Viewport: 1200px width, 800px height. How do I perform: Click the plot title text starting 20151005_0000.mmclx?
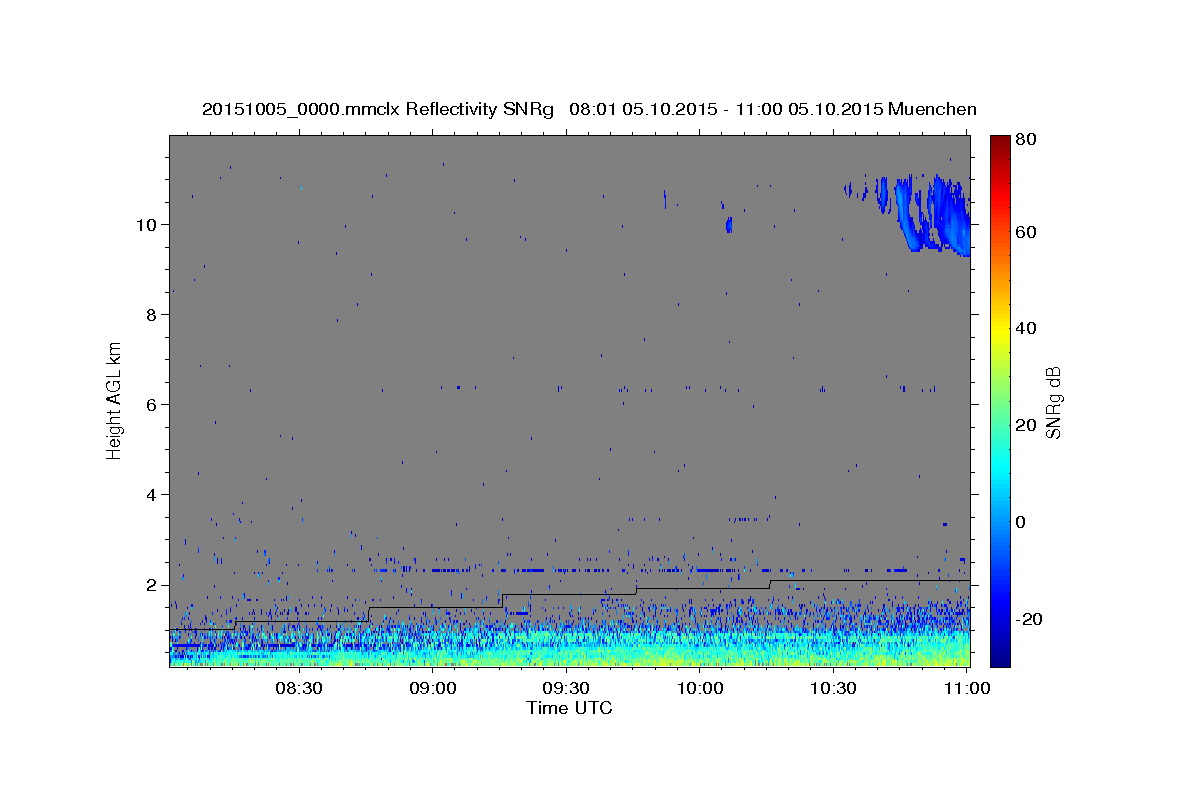coord(589,109)
